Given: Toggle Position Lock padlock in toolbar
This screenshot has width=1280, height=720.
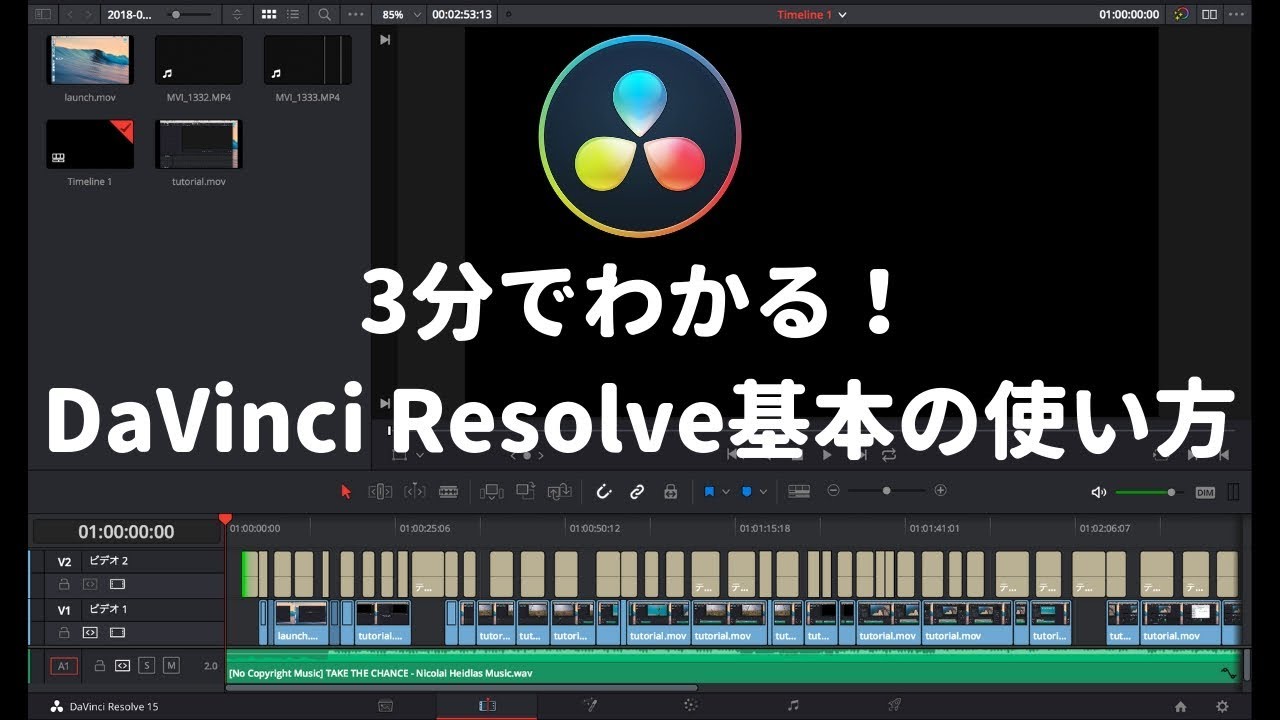Looking at the screenshot, I should (x=671, y=491).
